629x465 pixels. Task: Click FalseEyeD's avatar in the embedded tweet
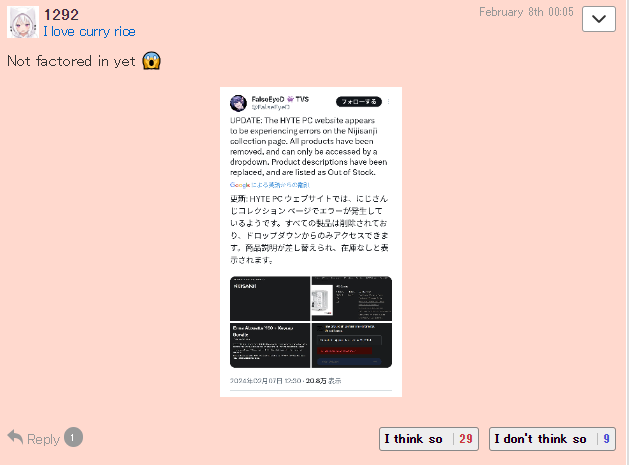[238, 103]
